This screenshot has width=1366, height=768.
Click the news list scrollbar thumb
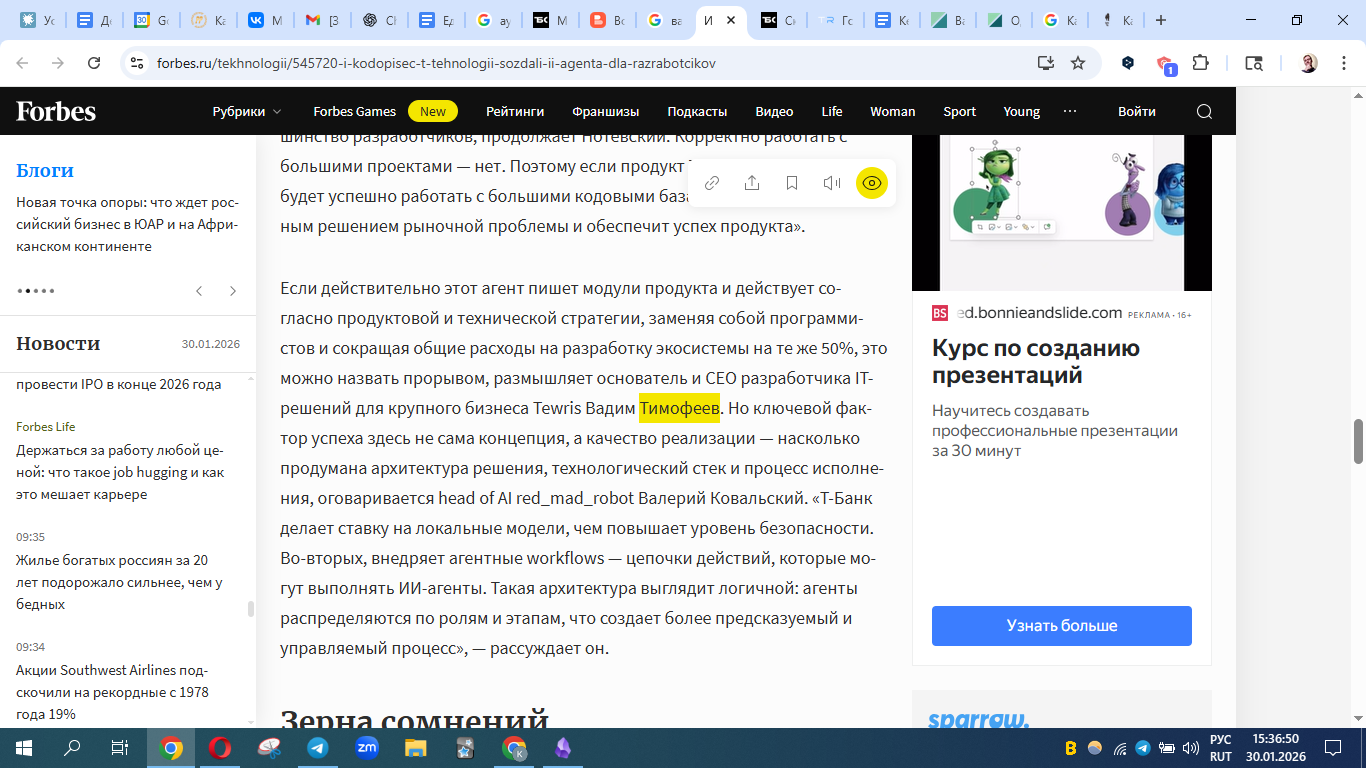[250, 609]
